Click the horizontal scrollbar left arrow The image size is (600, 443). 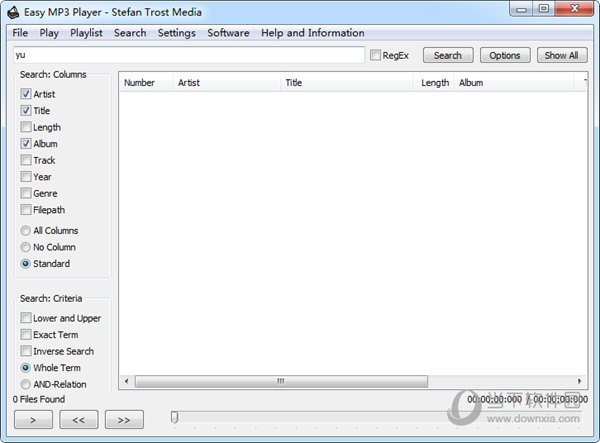127,381
